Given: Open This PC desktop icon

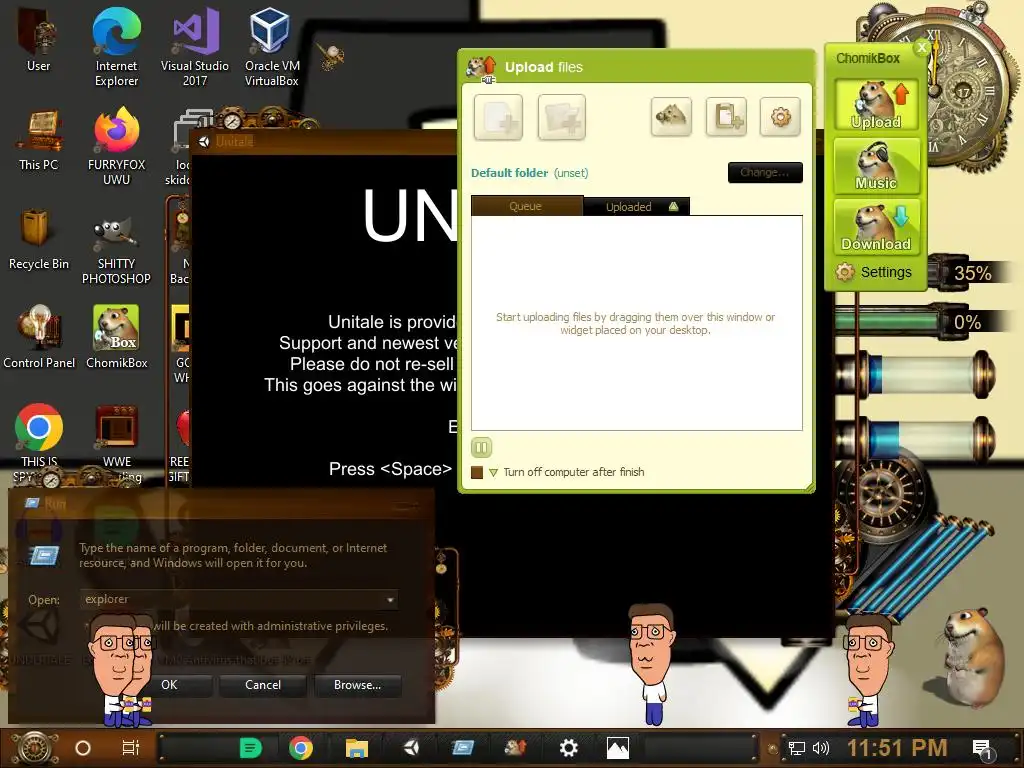Looking at the screenshot, I should (38, 140).
